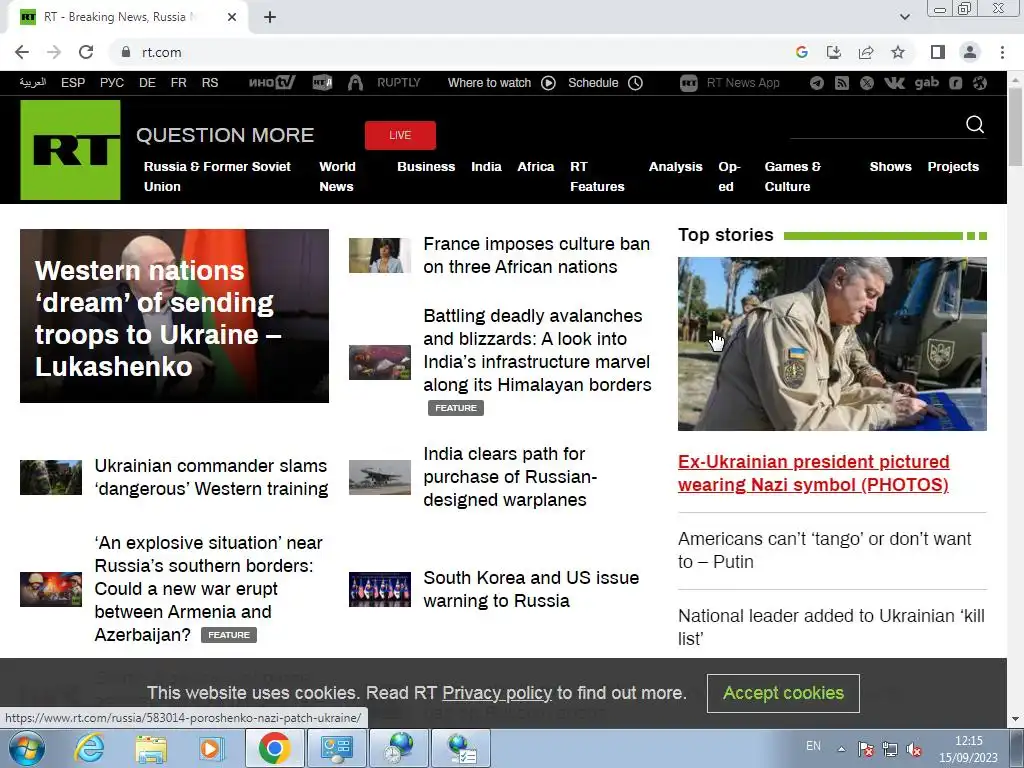Open the RT News App link
Screen dimensions: 1024x768
[x=729, y=83]
